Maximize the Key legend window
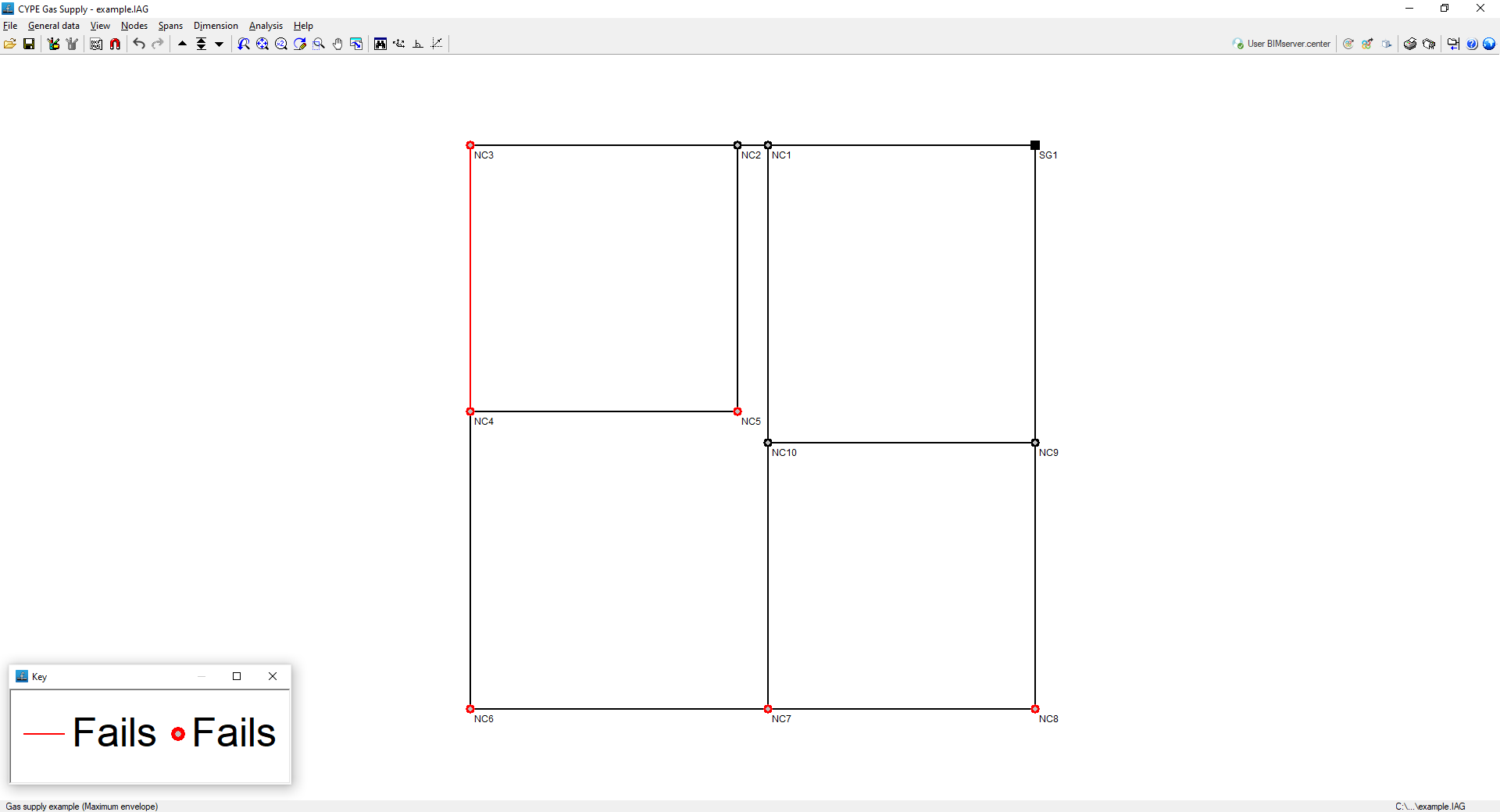Viewport: 1500px width, 812px height. (237, 676)
